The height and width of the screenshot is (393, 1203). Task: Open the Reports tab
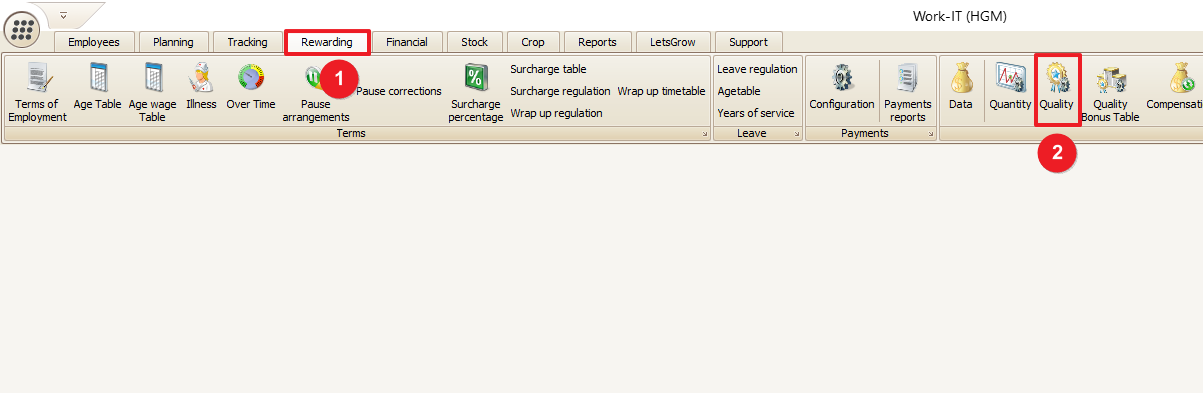coord(598,42)
